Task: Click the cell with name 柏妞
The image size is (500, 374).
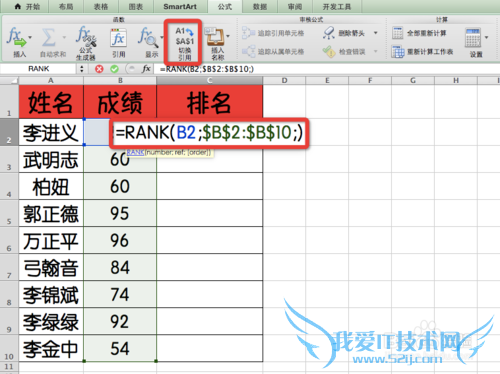Action: click(51, 186)
